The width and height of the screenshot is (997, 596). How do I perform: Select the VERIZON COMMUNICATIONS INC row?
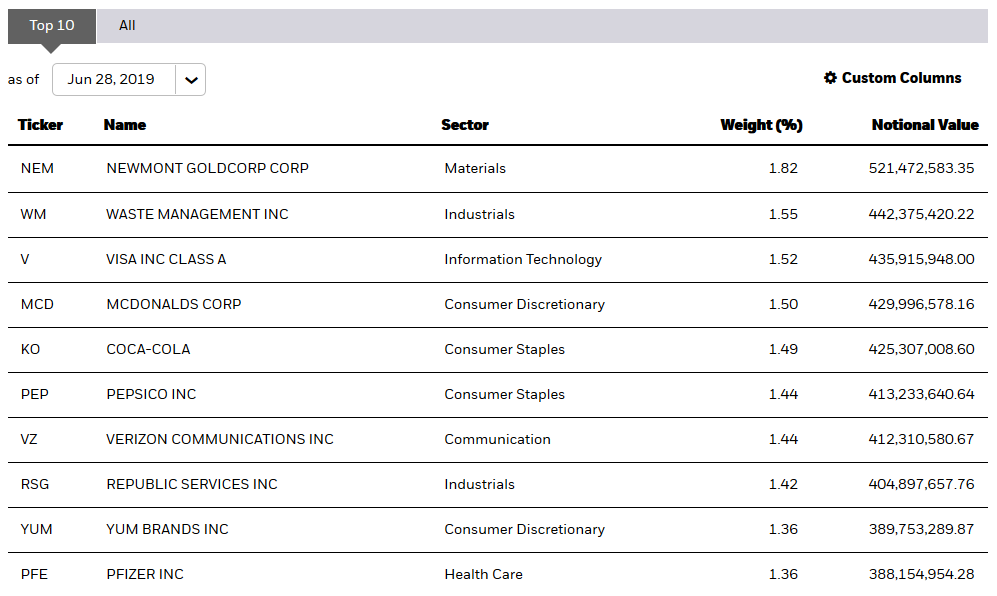tap(220, 439)
